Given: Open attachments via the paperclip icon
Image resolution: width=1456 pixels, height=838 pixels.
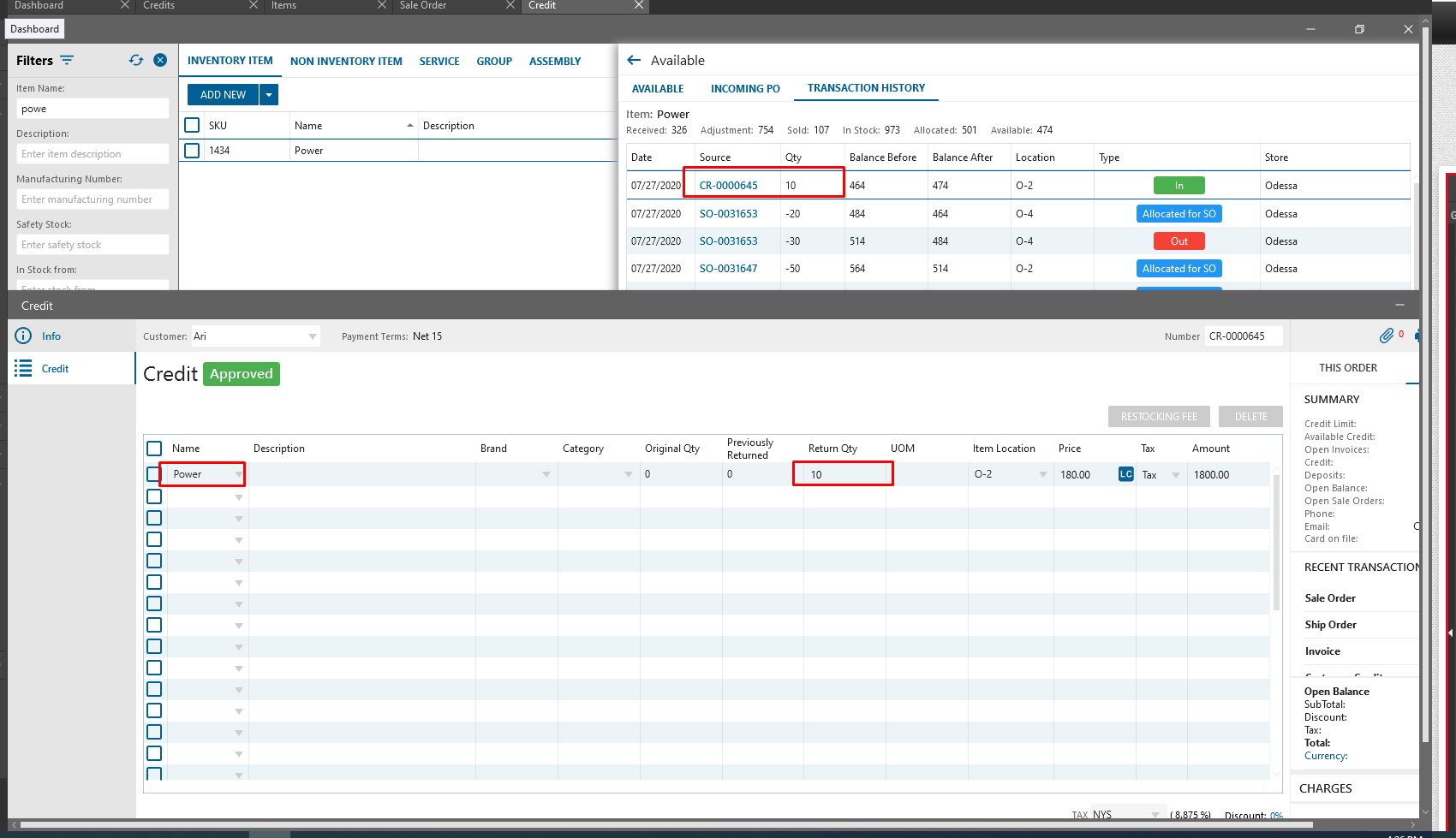Looking at the screenshot, I should pyautogui.click(x=1386, y=336).
